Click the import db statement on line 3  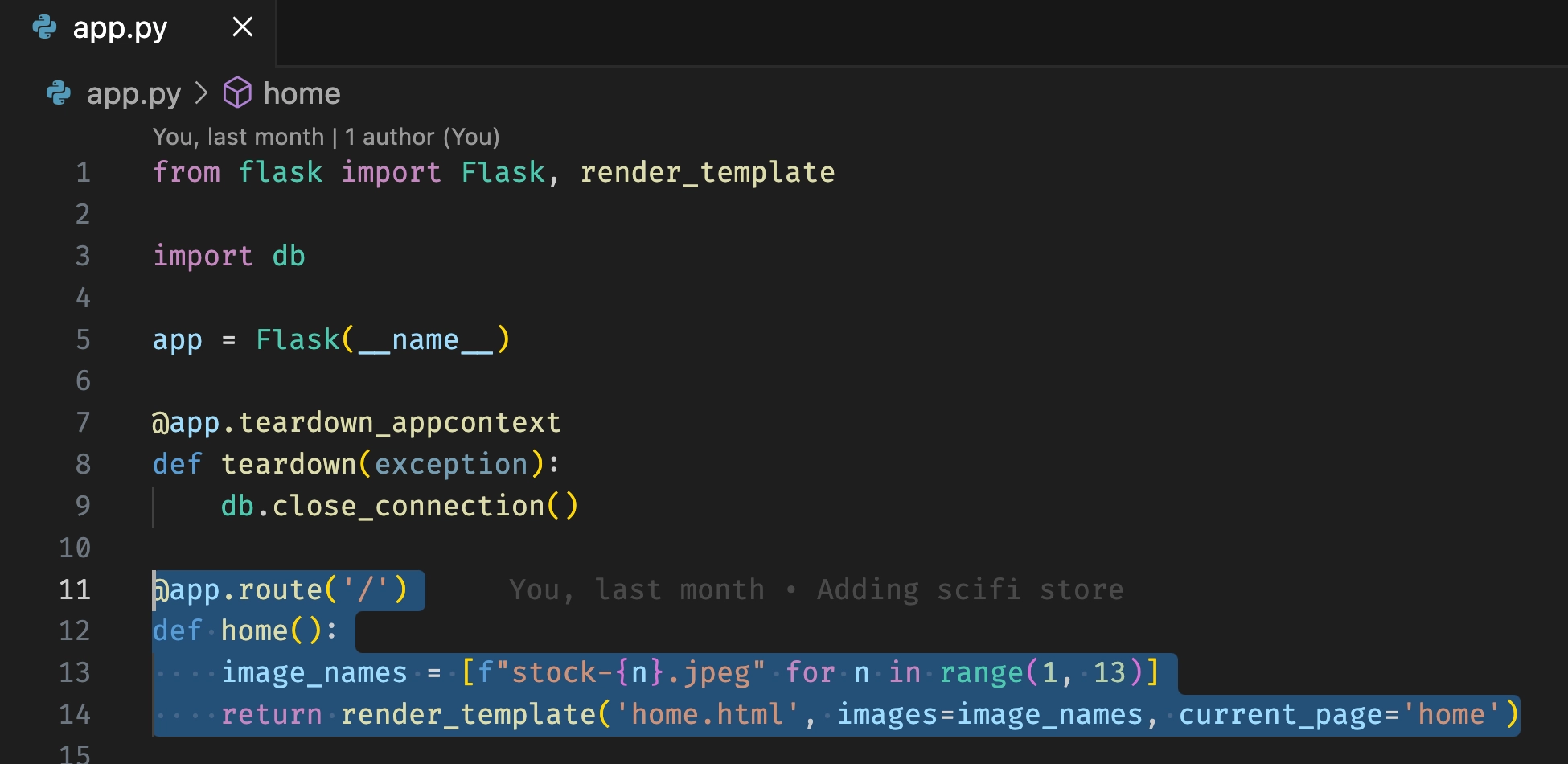point(228,256)
